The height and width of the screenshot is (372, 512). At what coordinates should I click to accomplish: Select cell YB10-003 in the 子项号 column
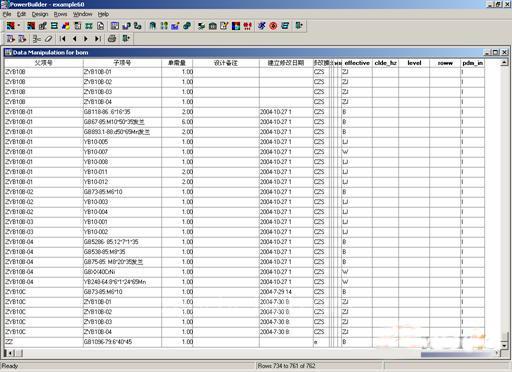click(x=122, y=202)
